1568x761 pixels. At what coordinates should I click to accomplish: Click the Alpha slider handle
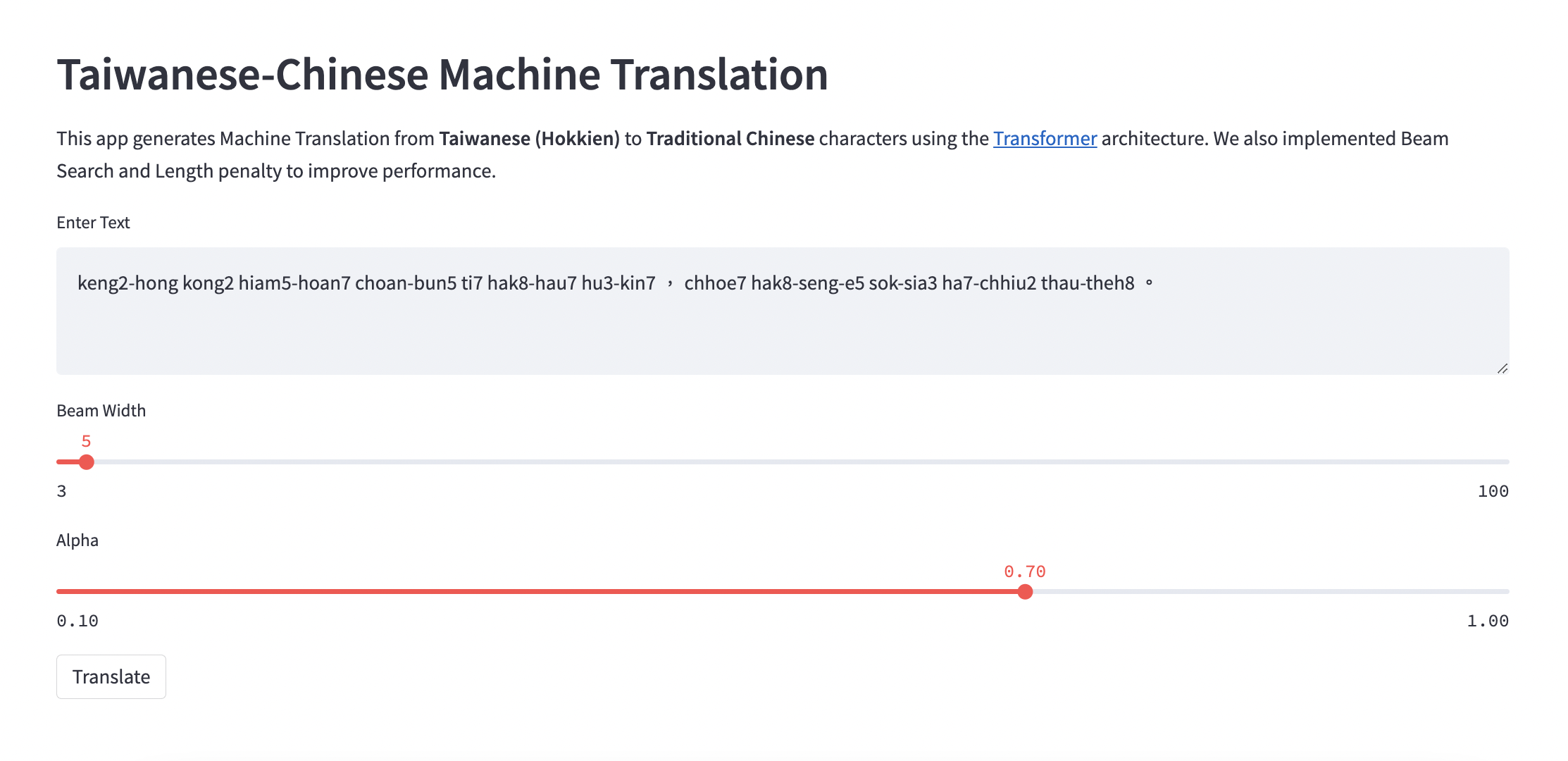coord(1026,593)
